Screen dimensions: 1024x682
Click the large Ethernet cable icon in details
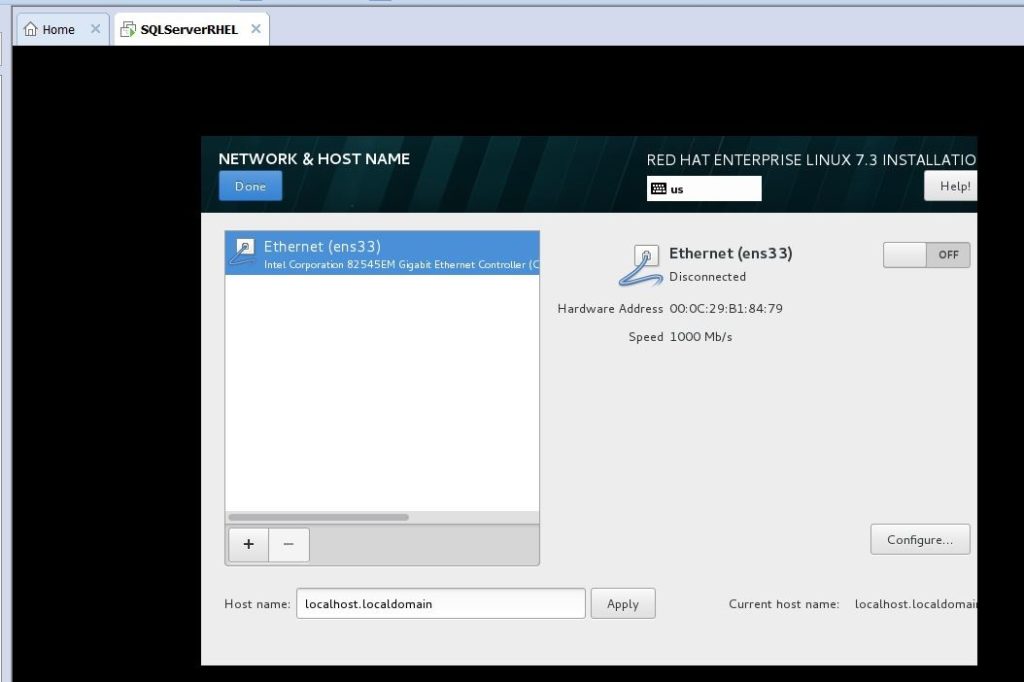point(640,265)
